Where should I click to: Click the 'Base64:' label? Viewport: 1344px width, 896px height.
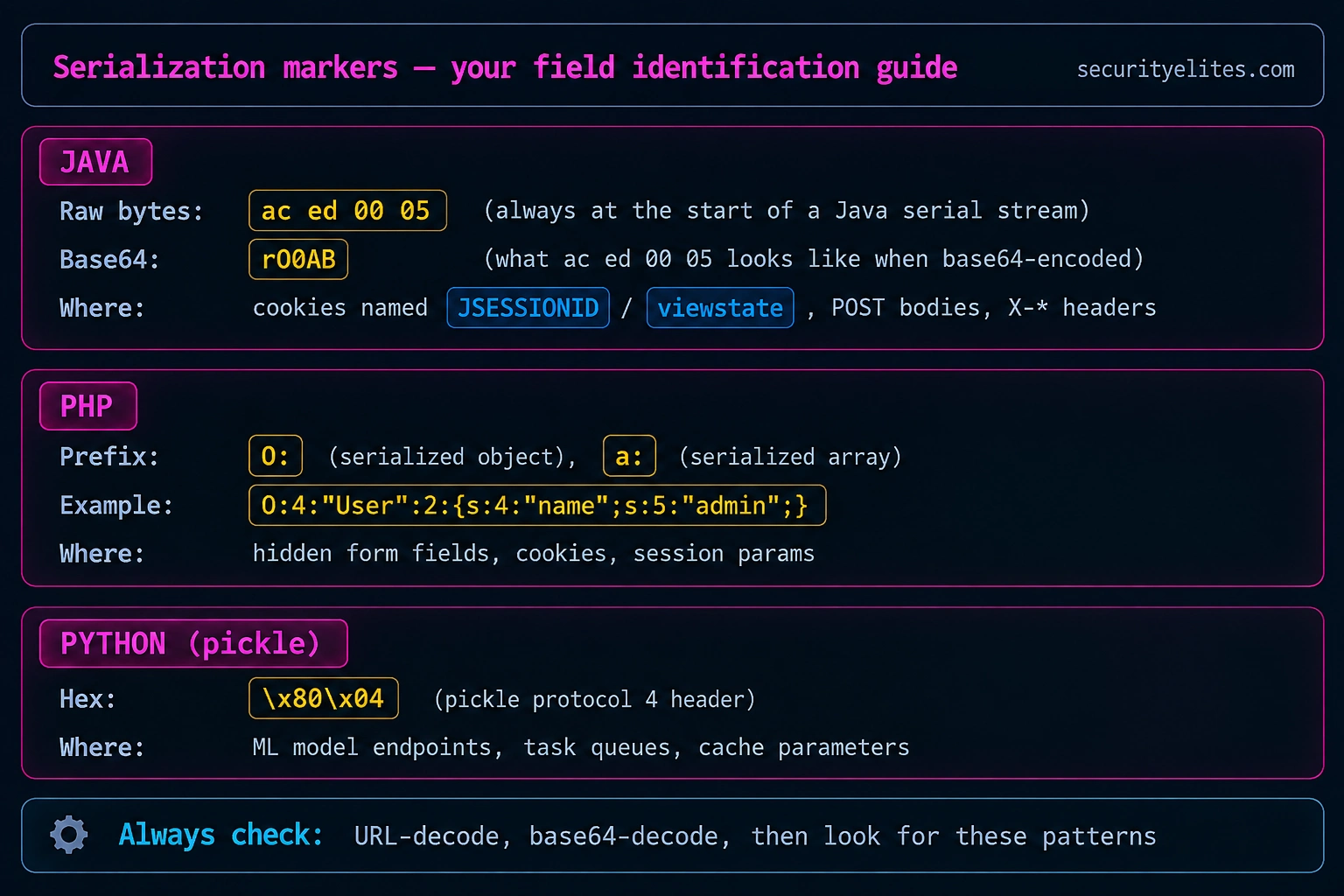click(x=109, y=260)
